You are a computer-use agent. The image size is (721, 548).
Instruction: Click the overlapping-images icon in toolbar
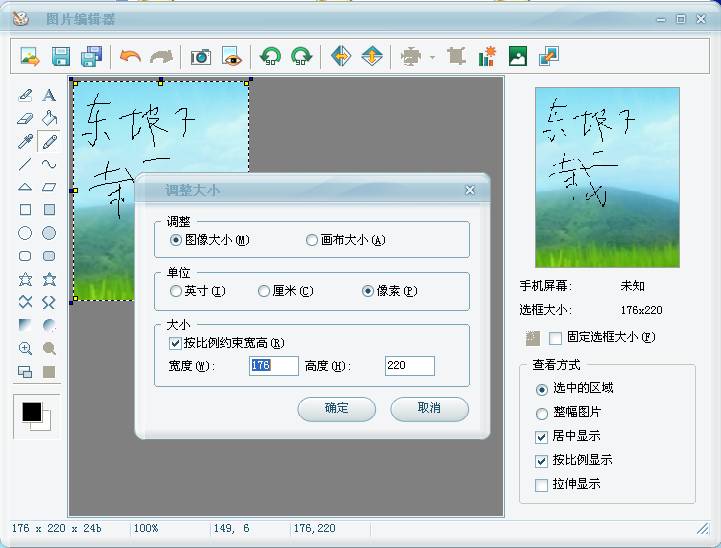(549, 57)
